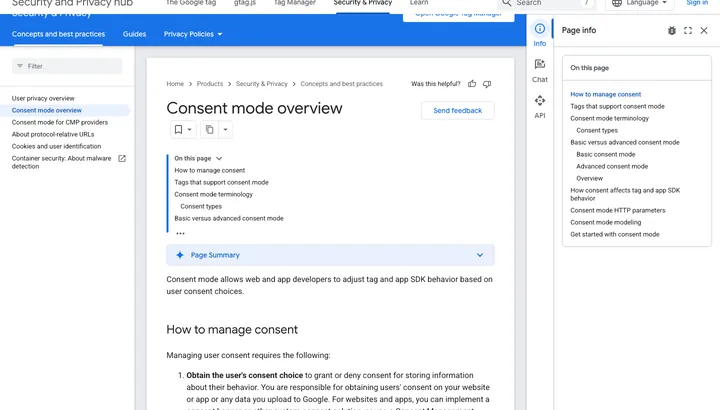This screenshot has width=720, height=410.
Task: Click How consent affects tag and app SDK behavior
Action: (625, 194)
